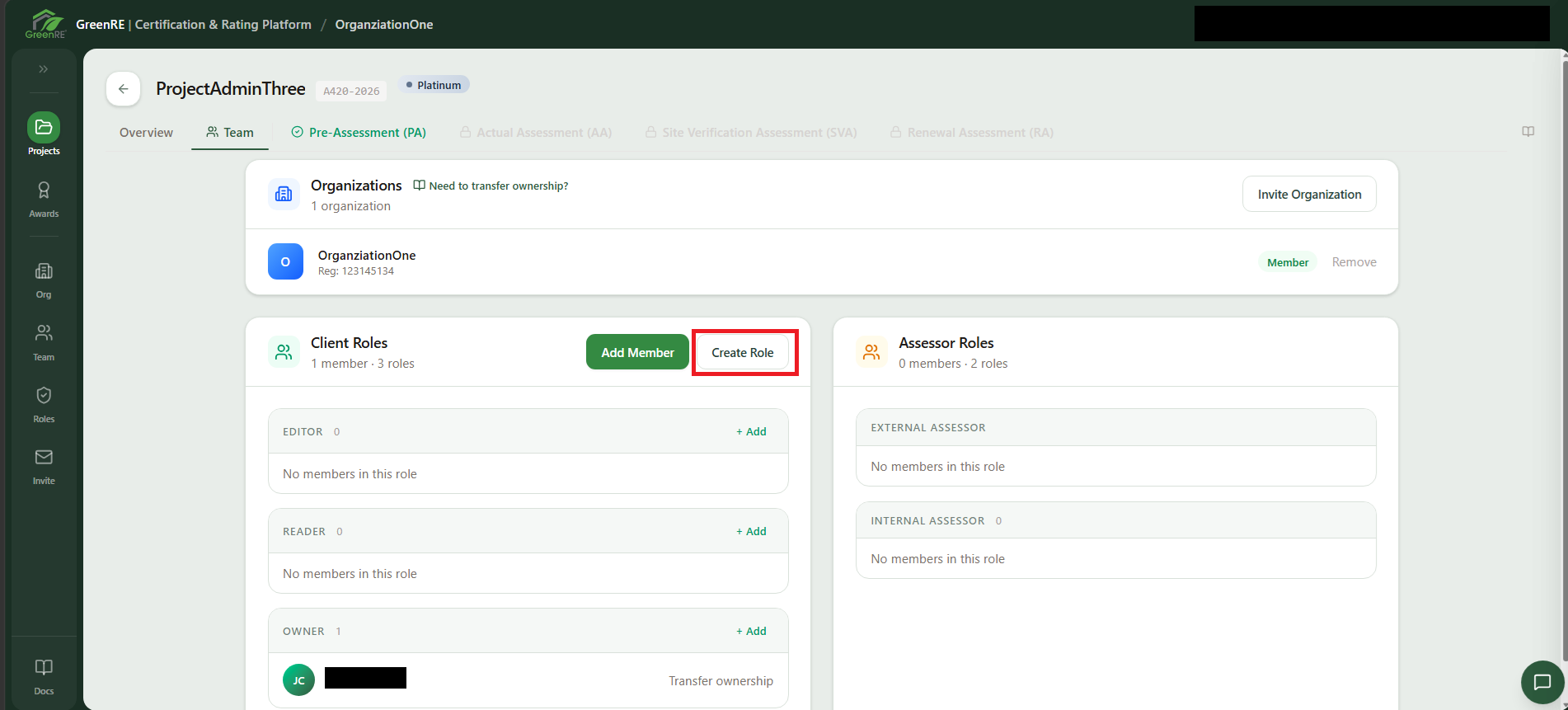Open Docs in the sidebar
The width and height of the screenshot is (1568, 710).
pos(44,677)
